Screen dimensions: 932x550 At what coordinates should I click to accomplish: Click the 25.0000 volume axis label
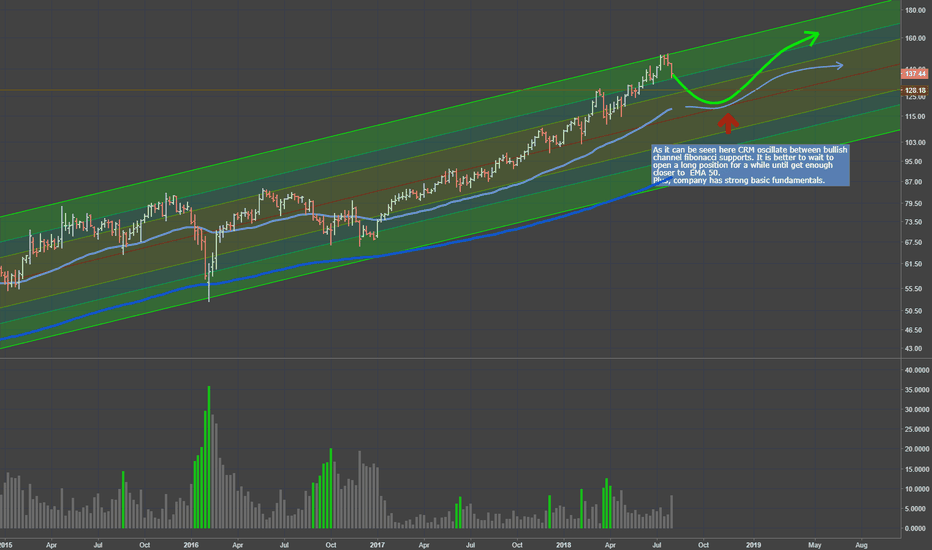click(917, 429)
